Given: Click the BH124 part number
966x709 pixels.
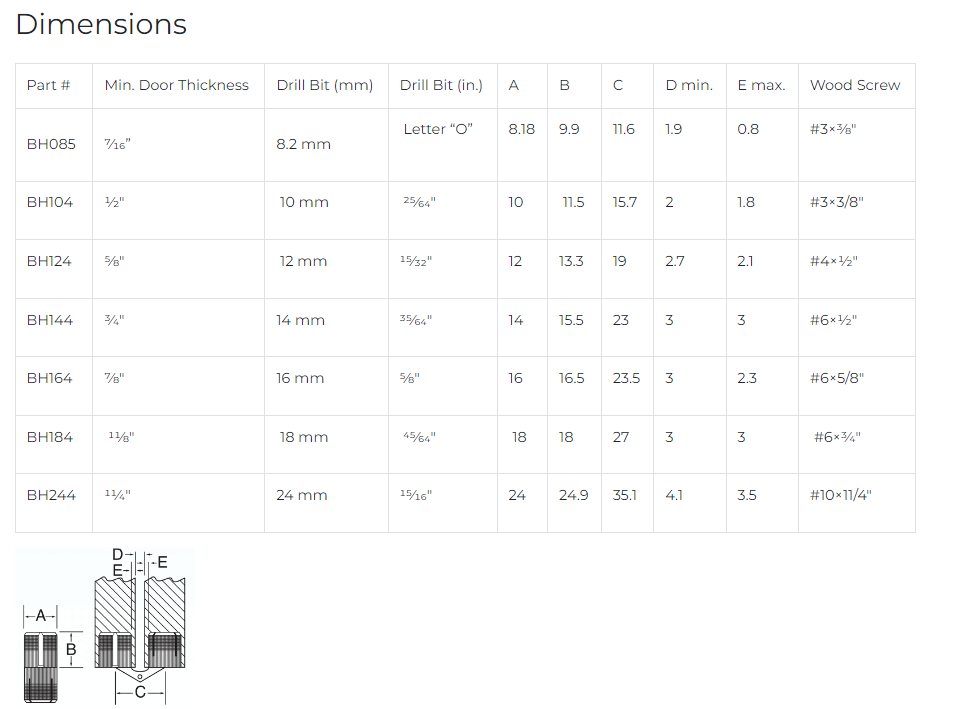Looking at the screenshot, I should point(49,261).
